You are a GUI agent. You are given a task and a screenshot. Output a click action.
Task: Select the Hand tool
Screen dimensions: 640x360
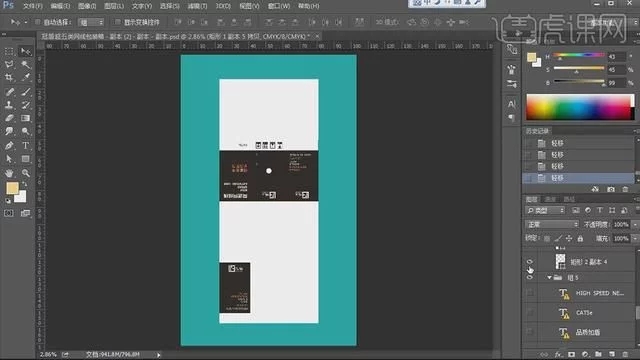point(9,173)
